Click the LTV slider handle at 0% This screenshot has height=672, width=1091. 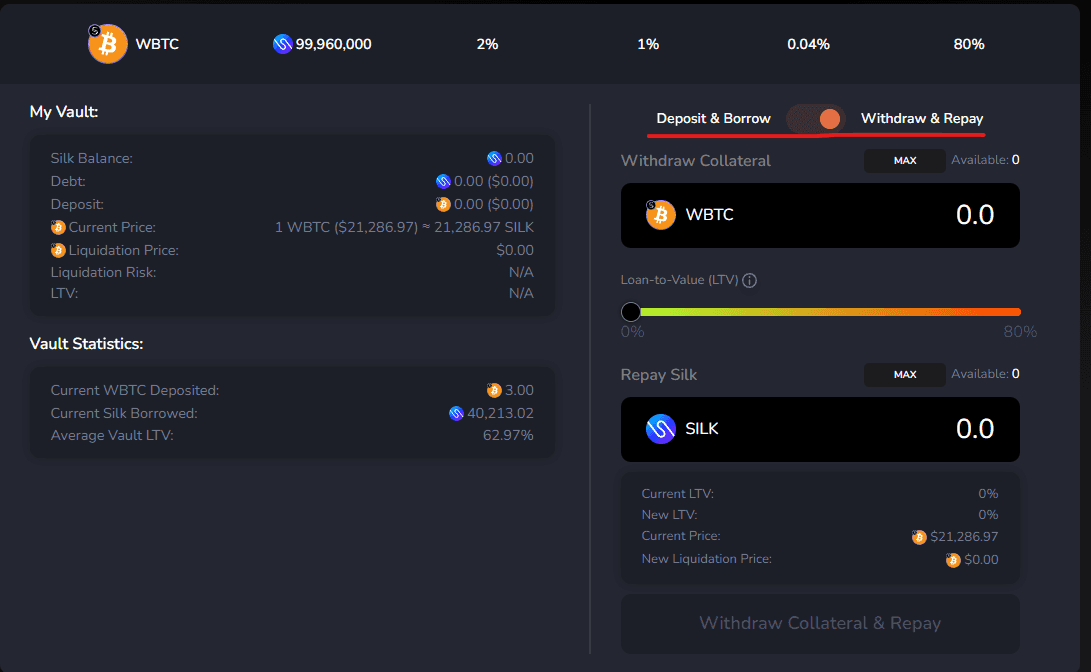pos(630,312)
